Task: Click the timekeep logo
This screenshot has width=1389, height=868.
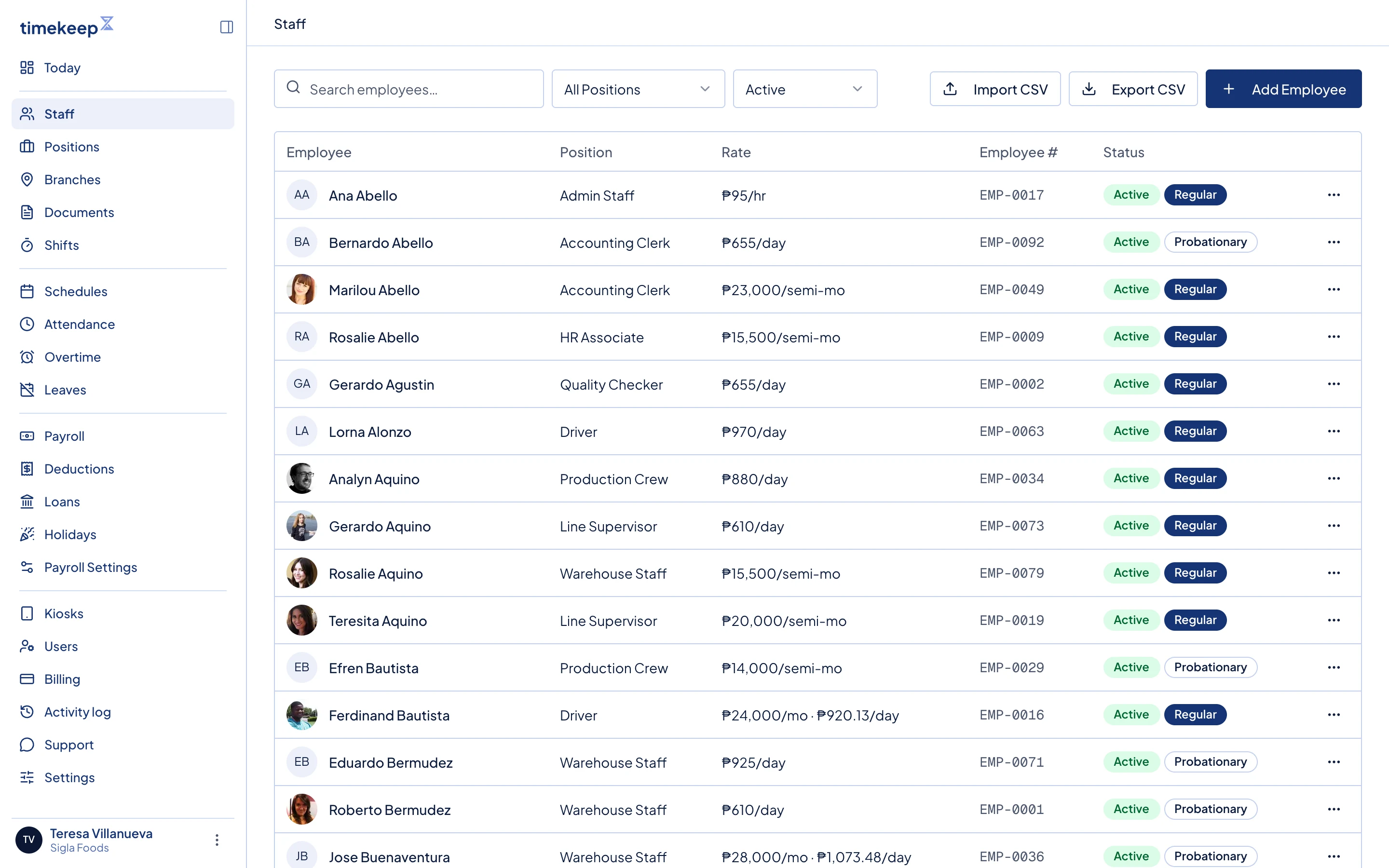Action: [x=67, y=27]
